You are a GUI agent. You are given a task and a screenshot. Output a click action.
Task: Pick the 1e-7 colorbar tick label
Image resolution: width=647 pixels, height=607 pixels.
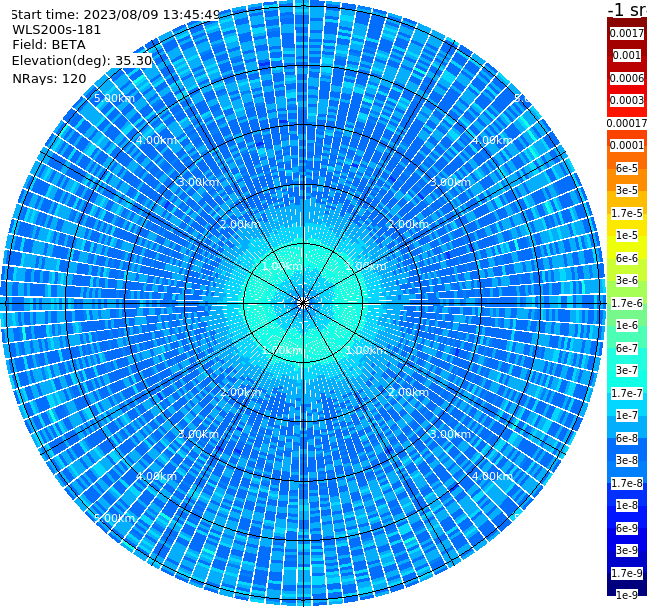point(627,415)
